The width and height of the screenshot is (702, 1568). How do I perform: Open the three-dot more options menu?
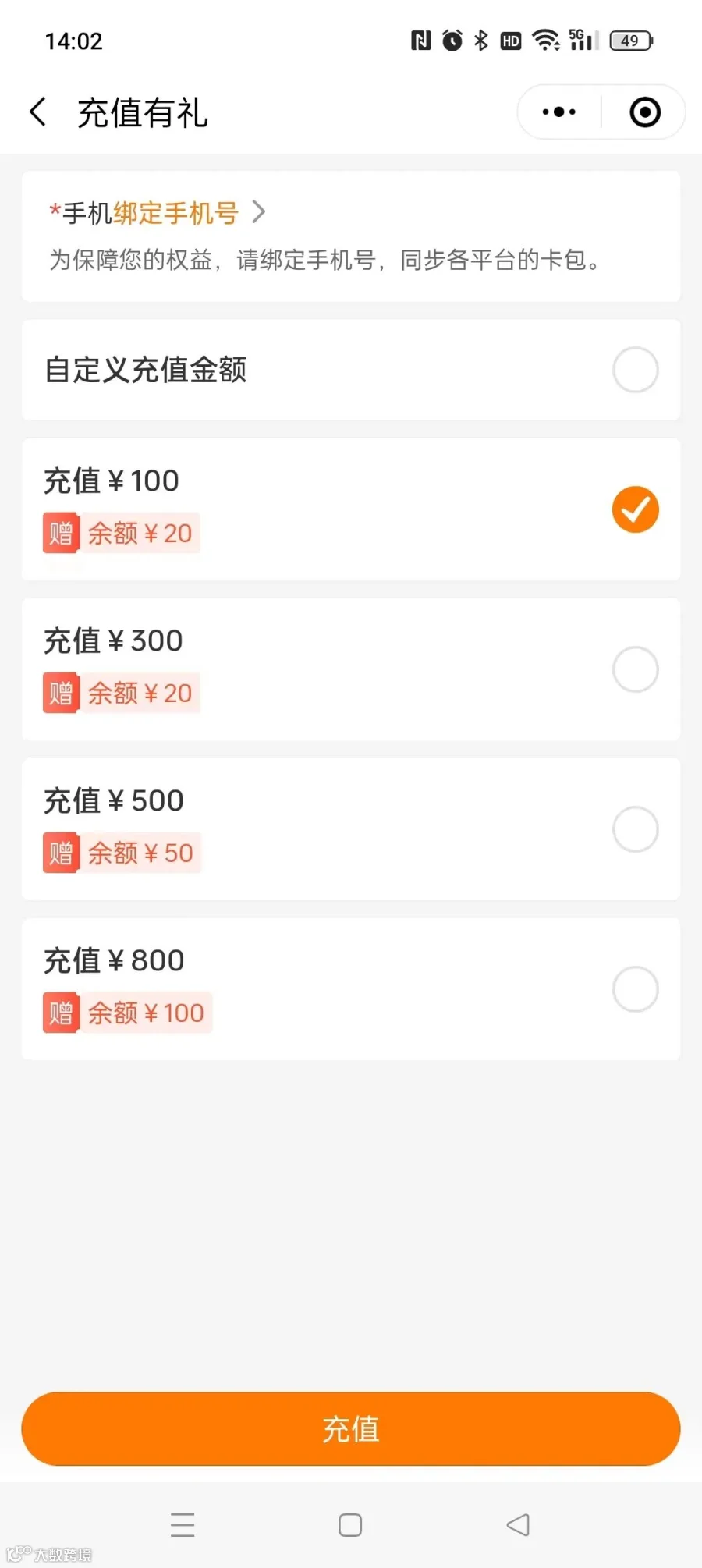tap(559, 112)
